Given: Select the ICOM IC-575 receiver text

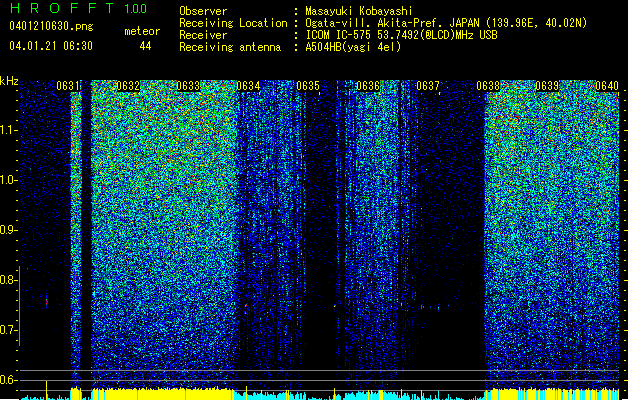Looking at the screenshot, I should tap(401, 35).
